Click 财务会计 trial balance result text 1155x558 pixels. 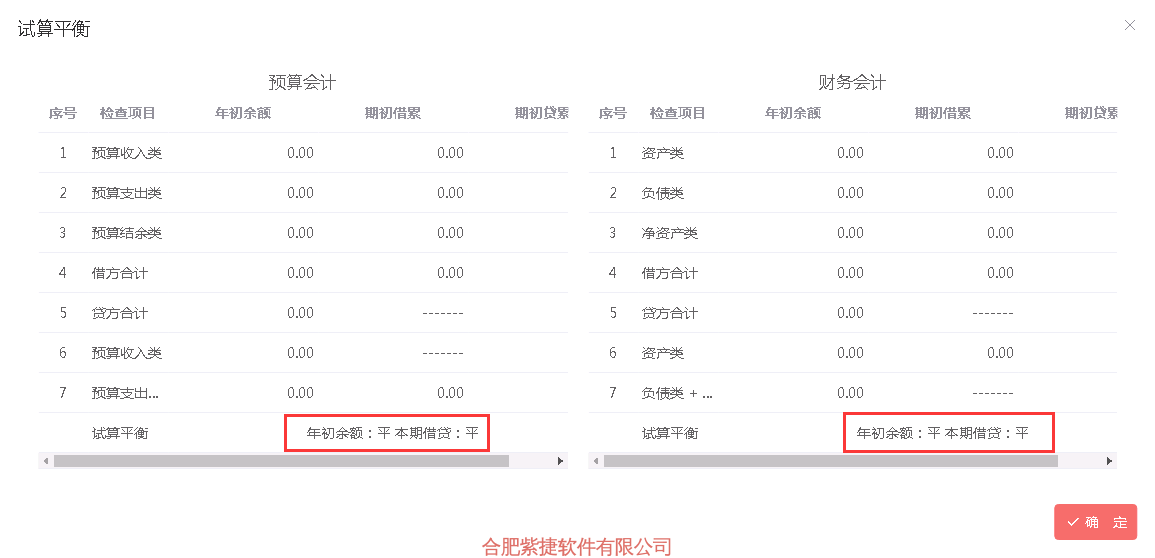(942, 433)
